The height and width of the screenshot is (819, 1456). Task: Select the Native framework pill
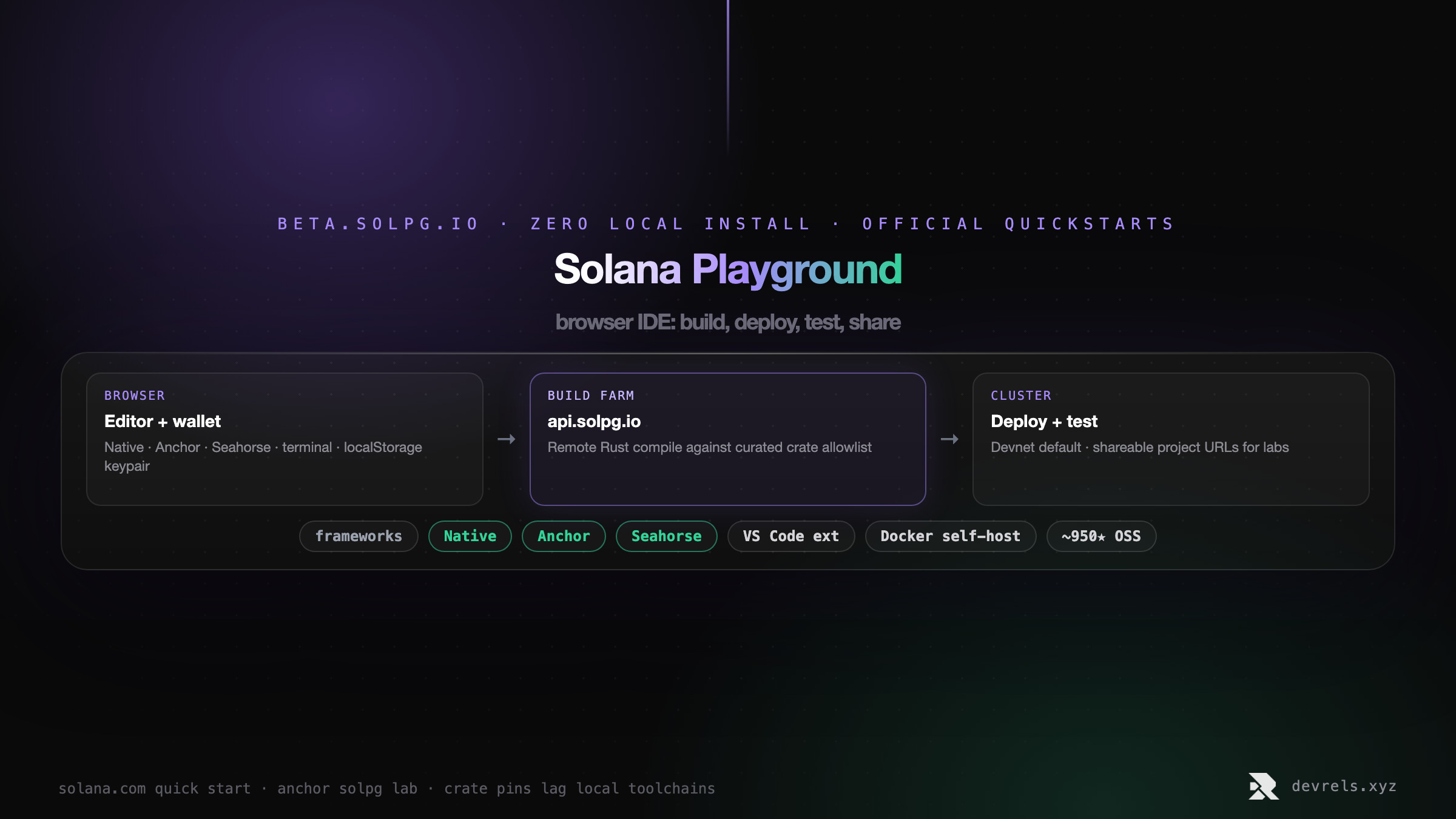(470, 536)
